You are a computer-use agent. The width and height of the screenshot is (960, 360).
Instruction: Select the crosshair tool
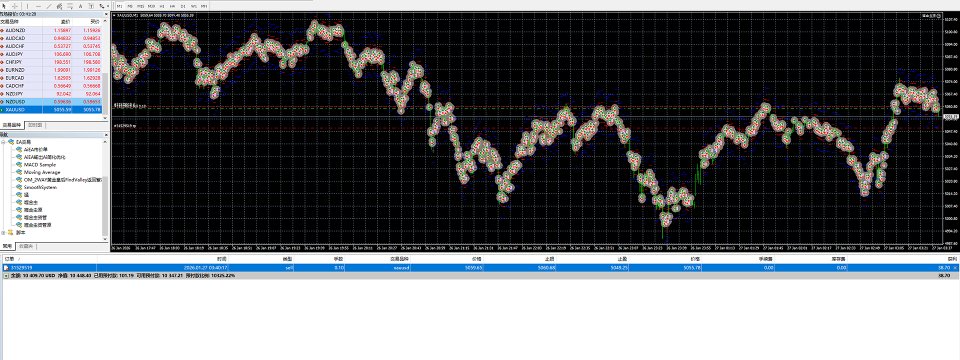point(15,6)
